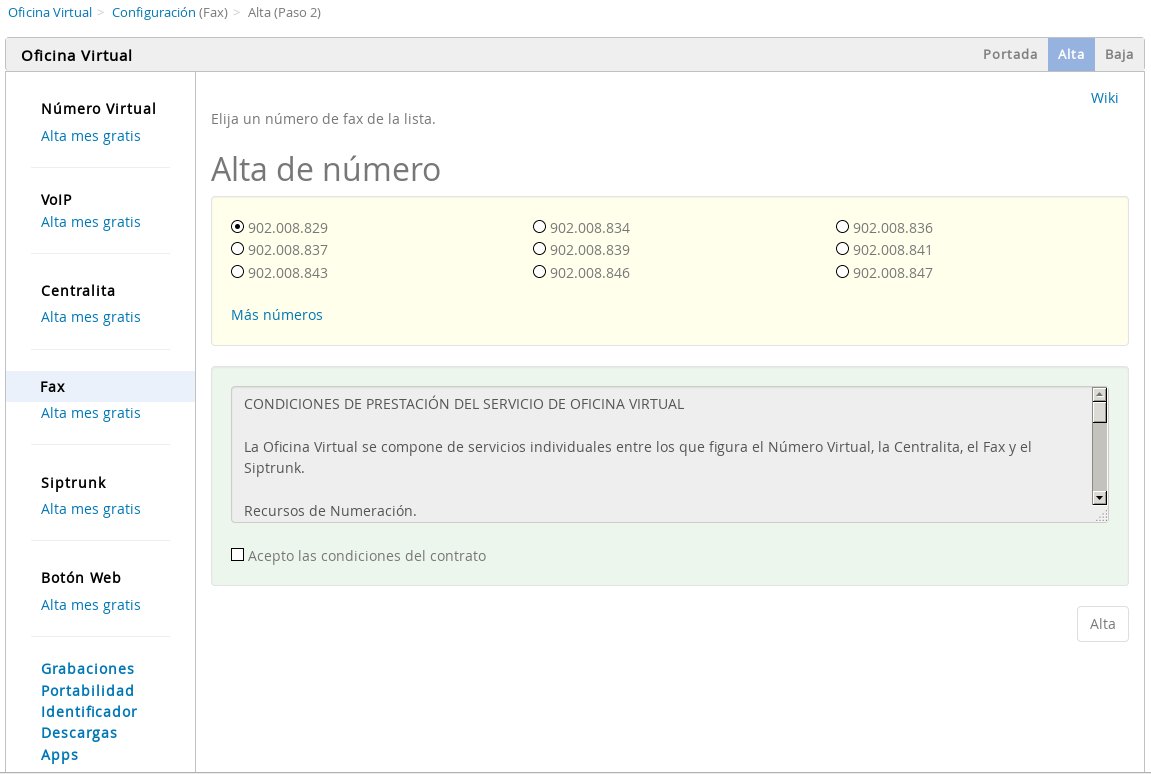Choose number 902.008.843 from the list

point(237,271)
